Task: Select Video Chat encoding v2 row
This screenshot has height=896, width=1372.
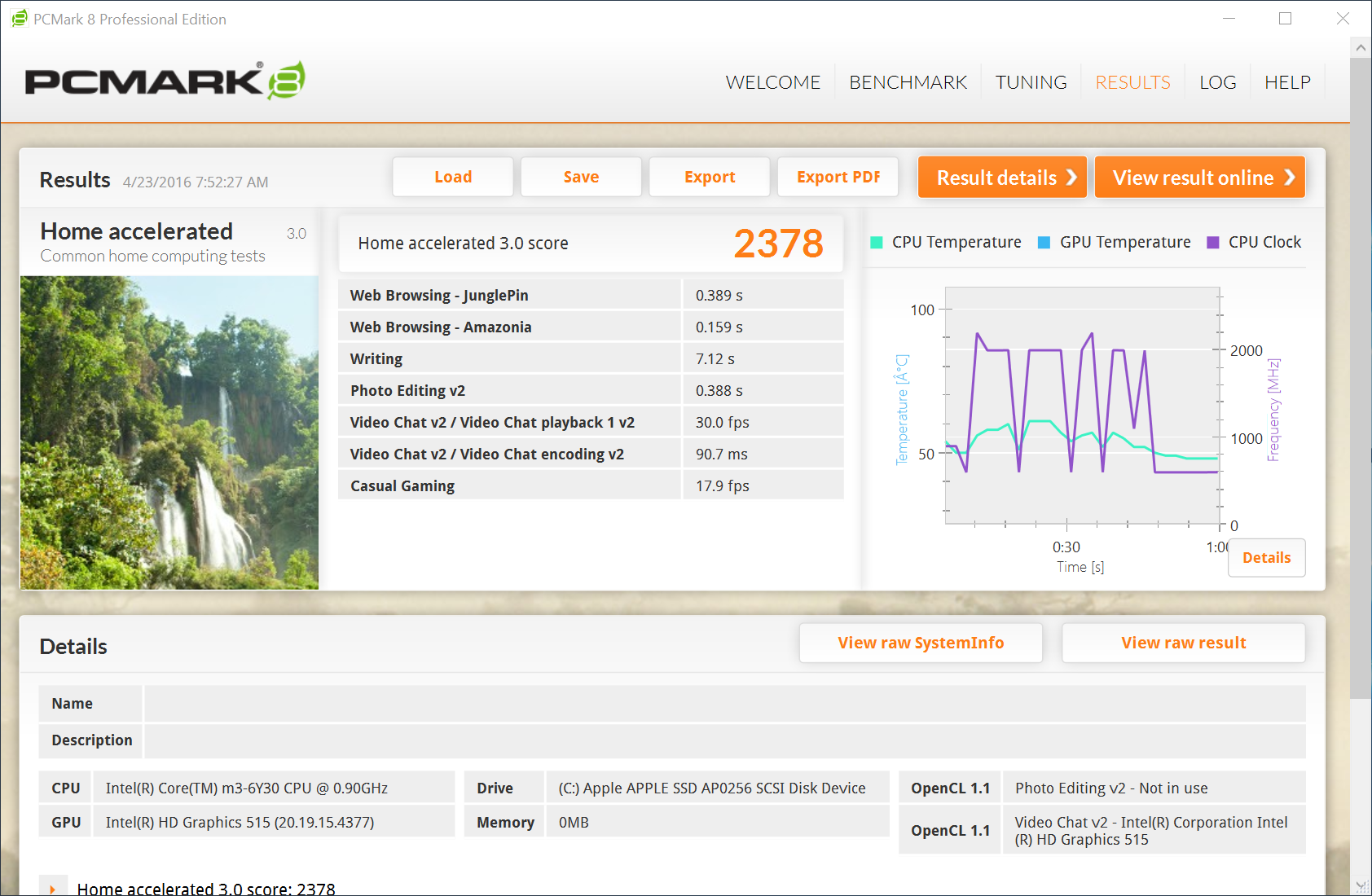Action: click(591, 454)
